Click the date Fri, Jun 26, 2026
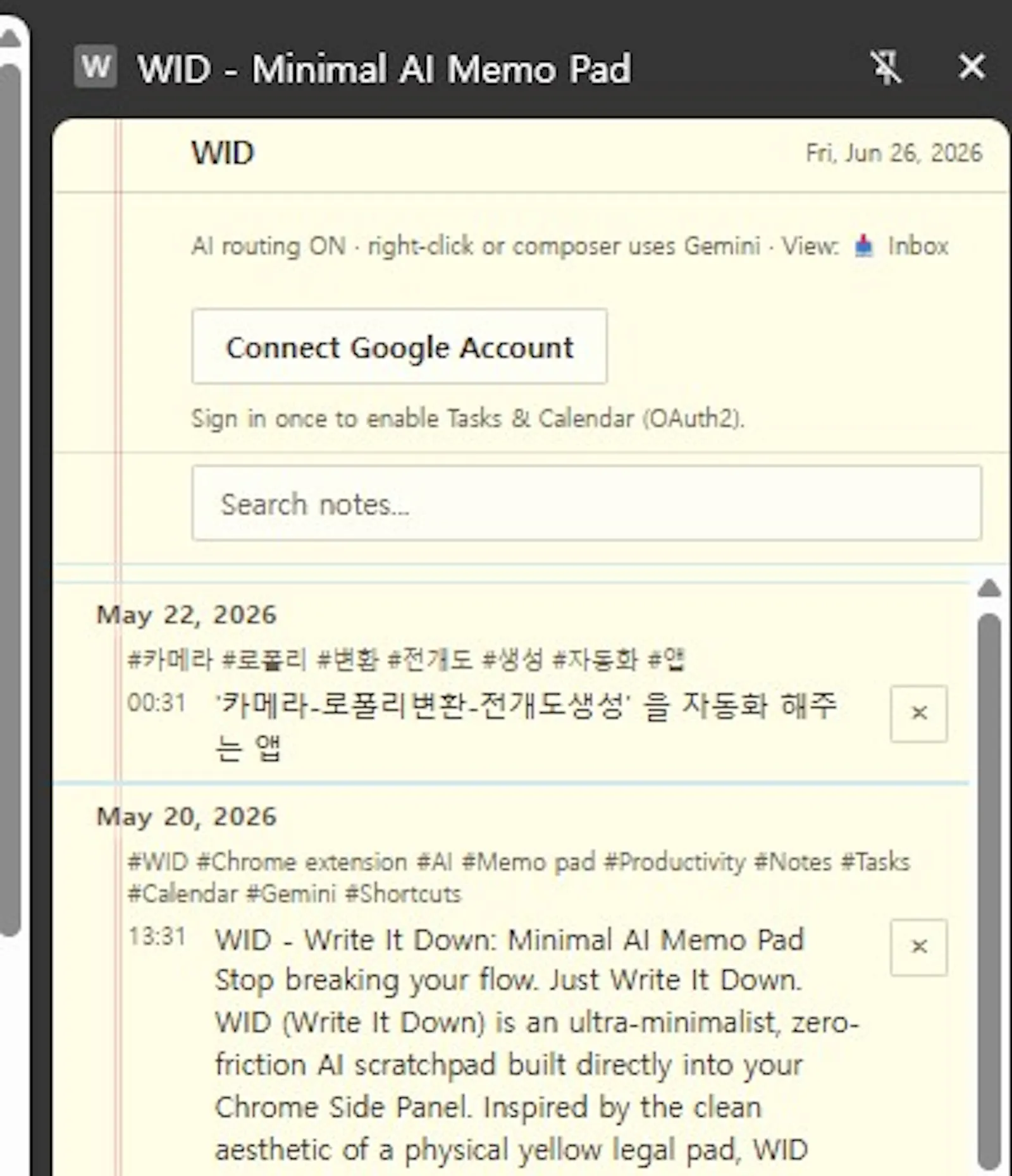1012x1176 pixels. coord(894,153)
